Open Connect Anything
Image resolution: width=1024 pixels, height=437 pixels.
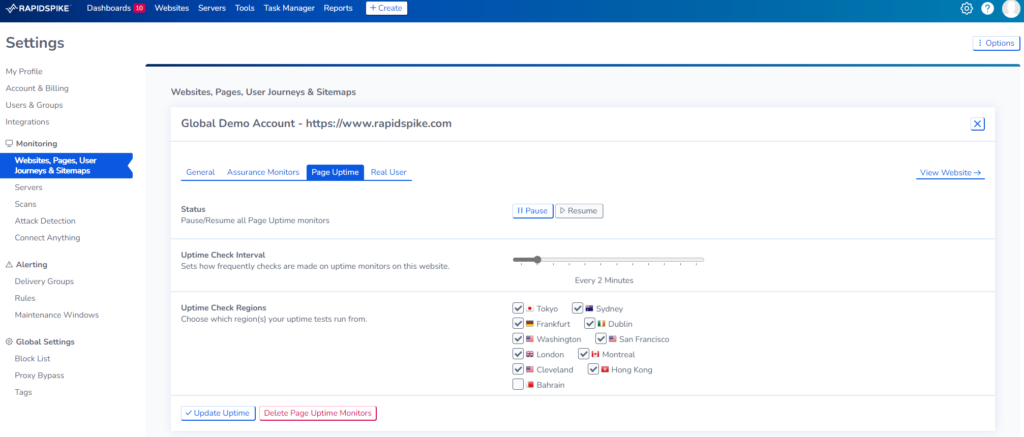coord(48,238)
